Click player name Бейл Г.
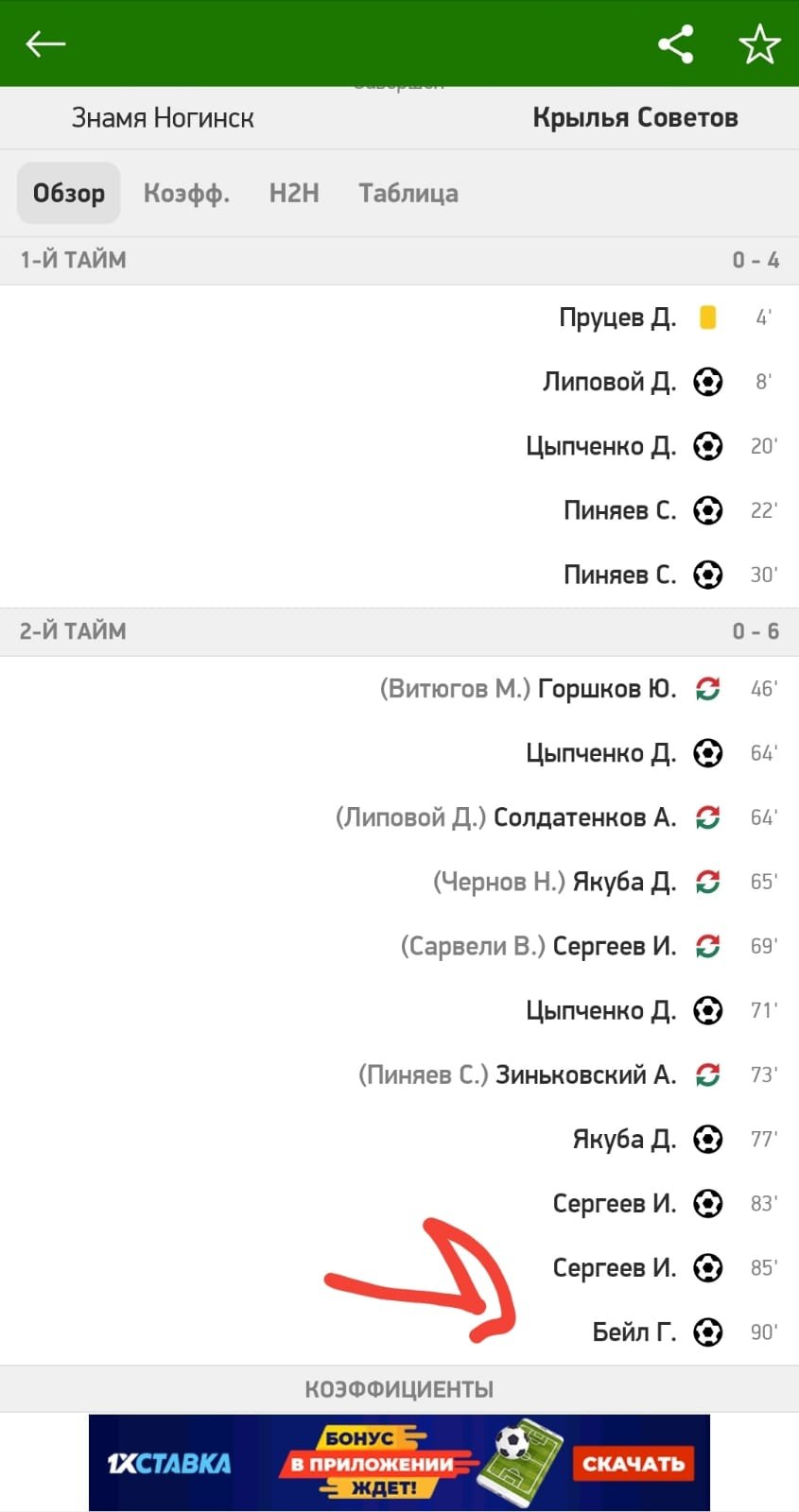The width and height of the screenshot is (799, 1512). pyautogui.click(x=634, y=1332)
